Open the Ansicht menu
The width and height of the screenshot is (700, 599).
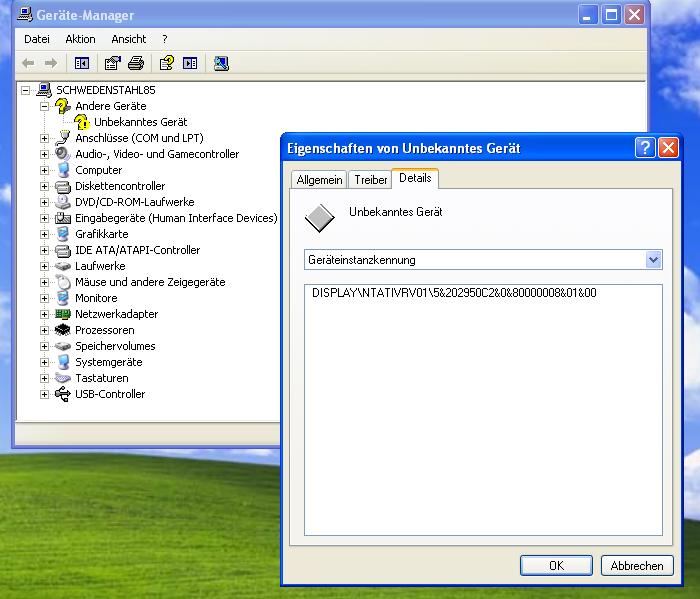point(129,39)
